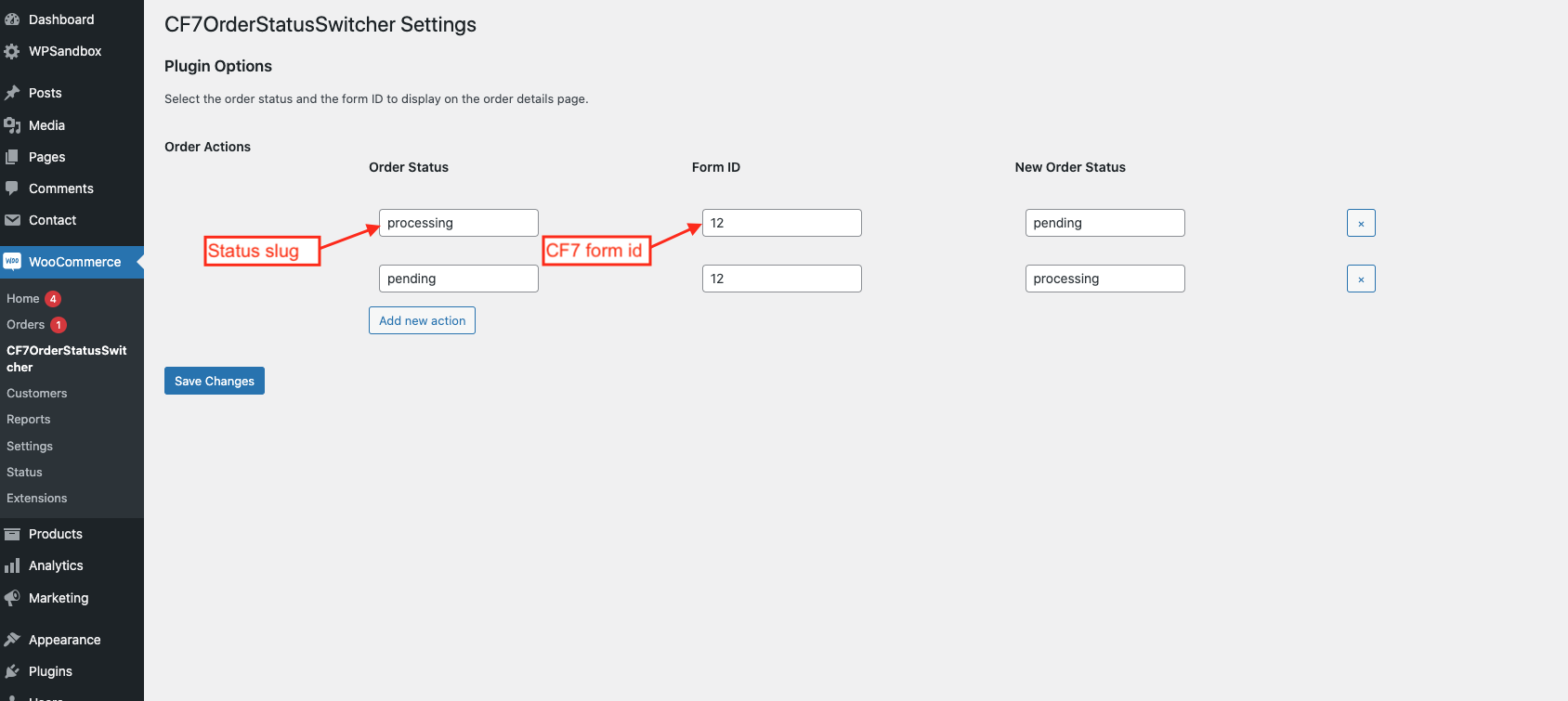Focus the Form ID field in first row
Image resolution: width=1568 pixels, height=701 pixels.
click(782, 223)
